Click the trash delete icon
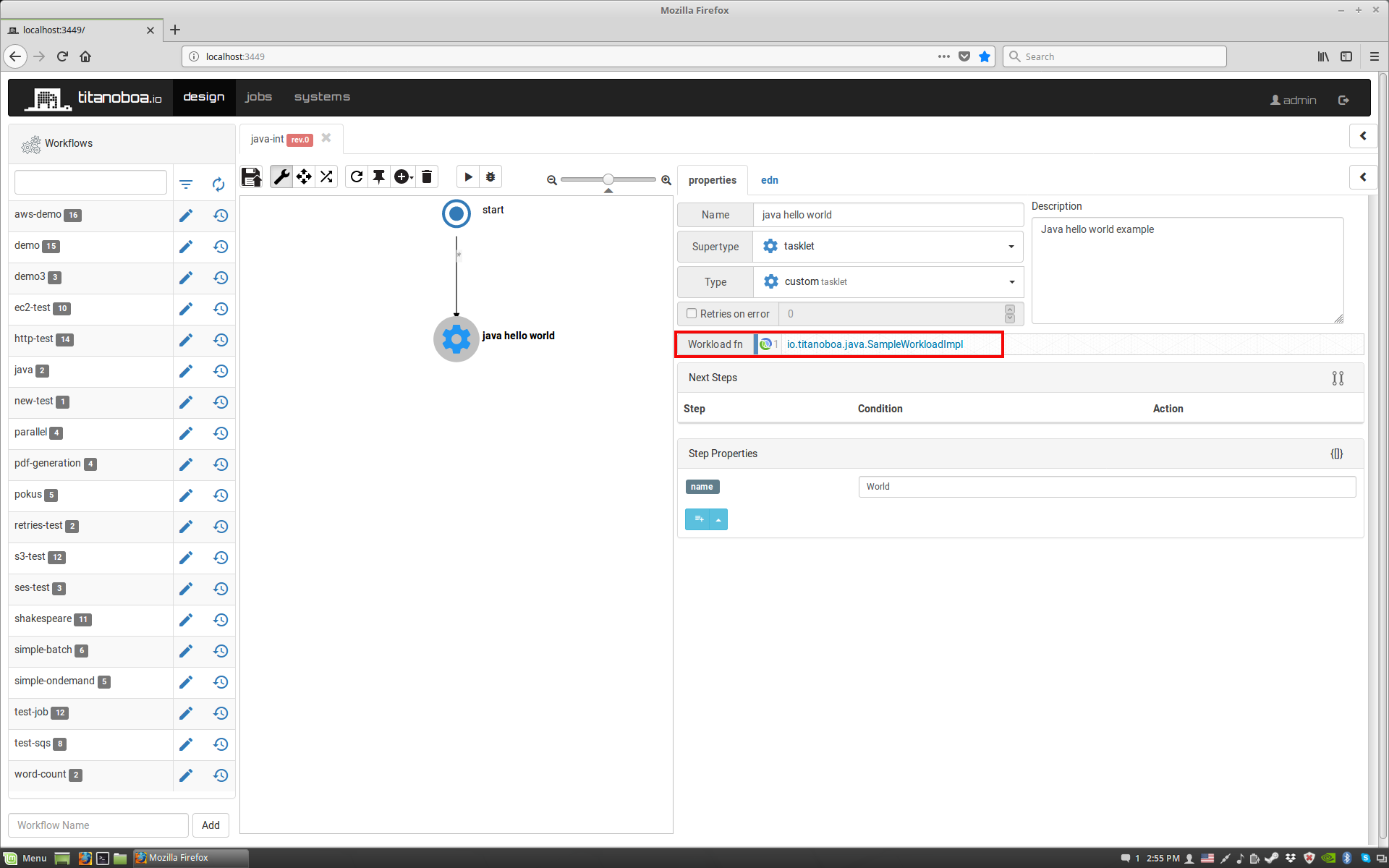This screenshot has height=868, width=1389. pyautogui.click(x=427, y=177)
